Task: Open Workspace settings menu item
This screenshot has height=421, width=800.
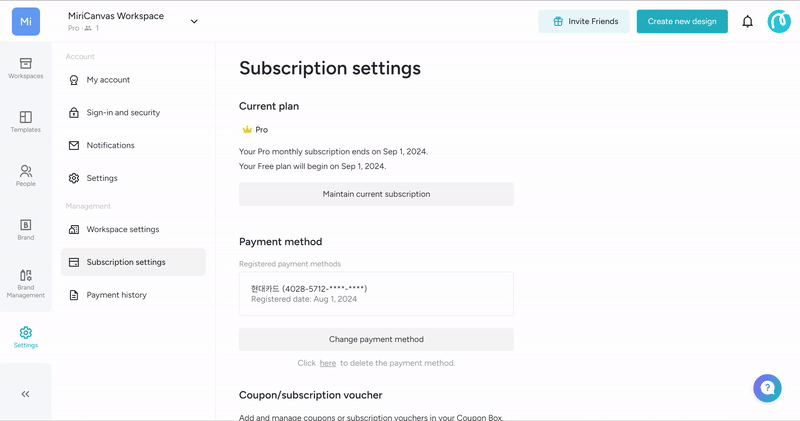Action: point(122,229)
